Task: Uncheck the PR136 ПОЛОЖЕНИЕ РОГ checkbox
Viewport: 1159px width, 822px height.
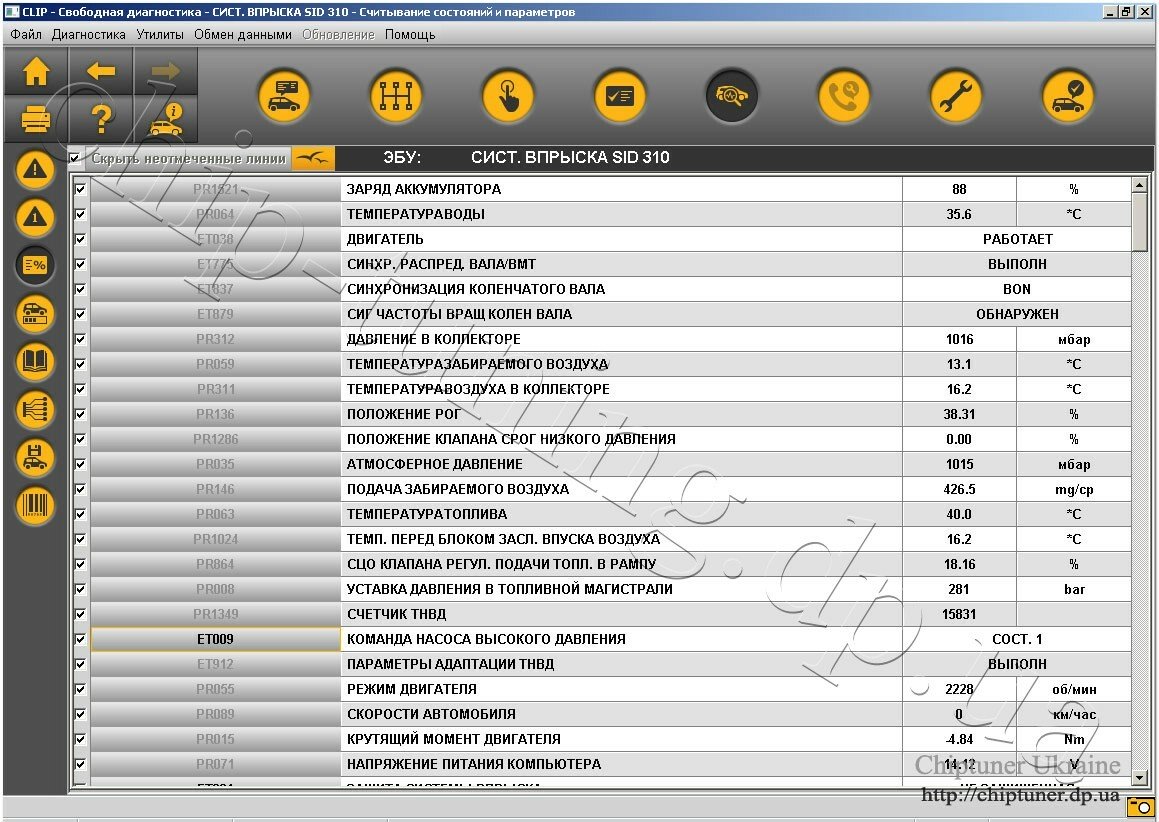Action: pyautogui.click(x=80, y=414)
